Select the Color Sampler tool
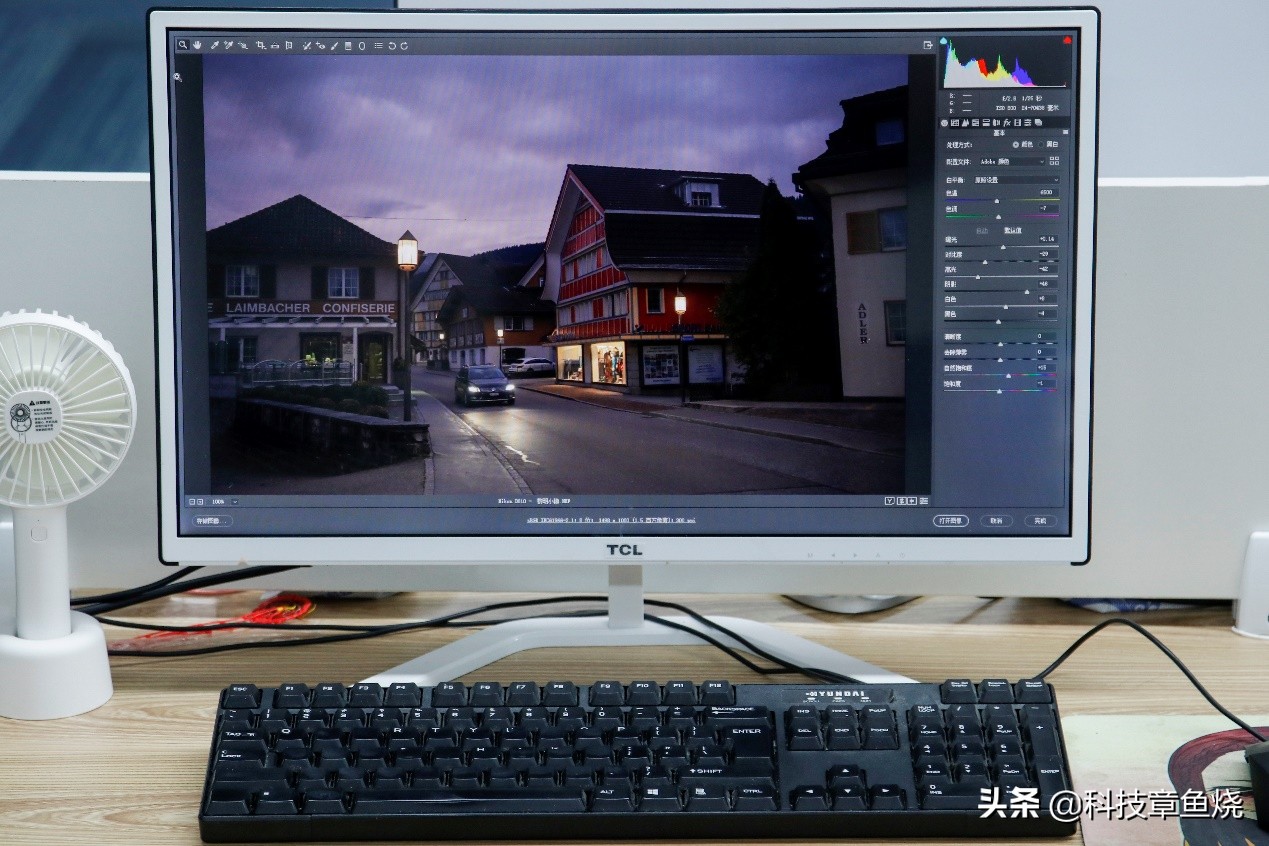This screenshot has height=846, width=1269. pos(229,45)
